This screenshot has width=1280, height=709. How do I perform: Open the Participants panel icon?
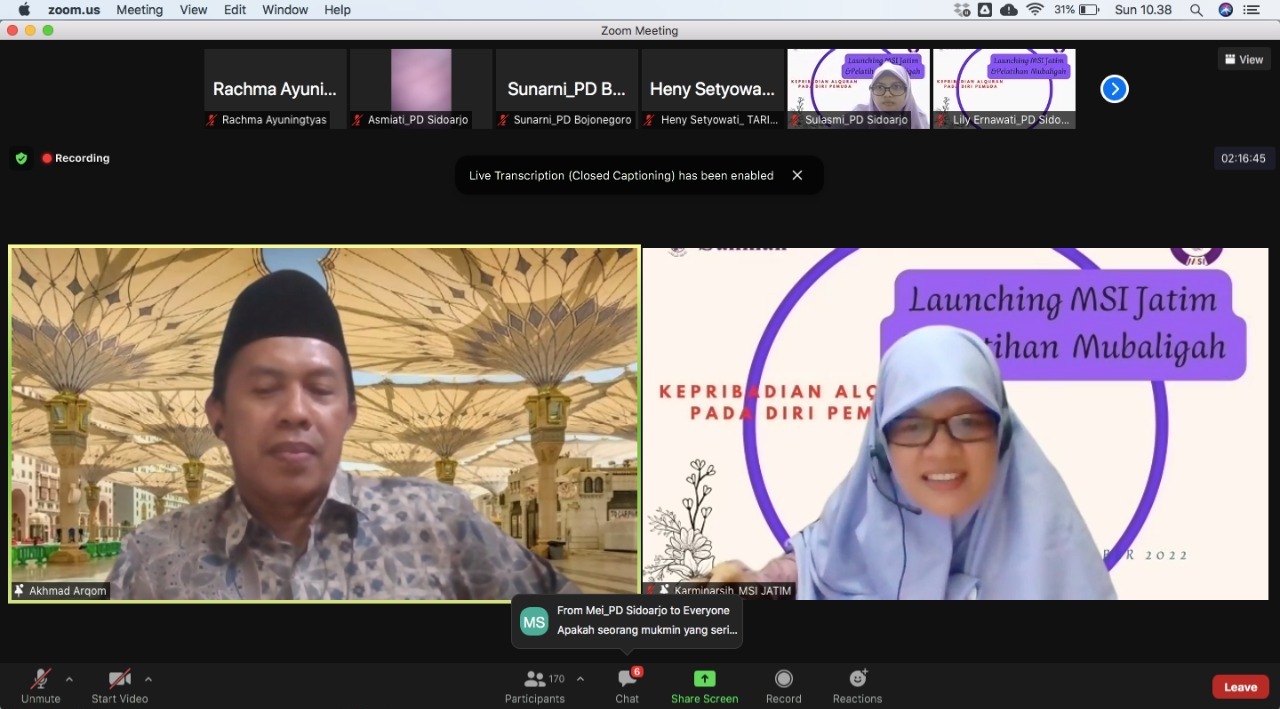click(x=535, y=679)
